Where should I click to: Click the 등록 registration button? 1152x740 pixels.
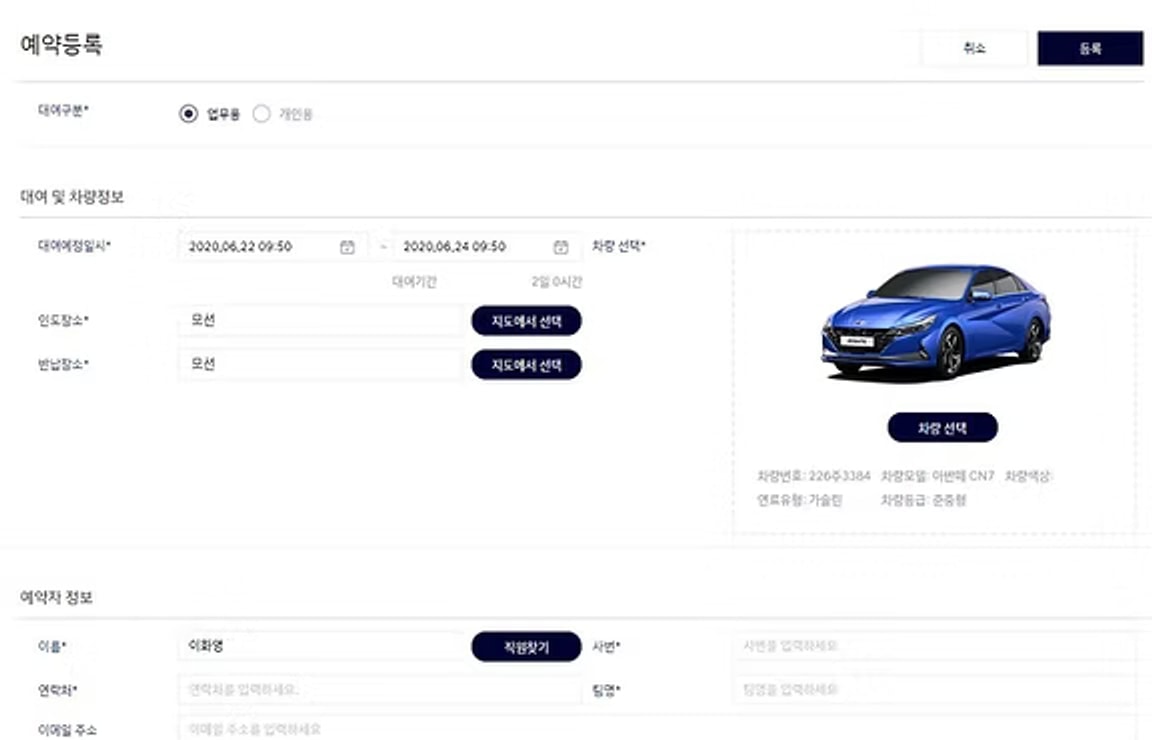coord(1091,47)
